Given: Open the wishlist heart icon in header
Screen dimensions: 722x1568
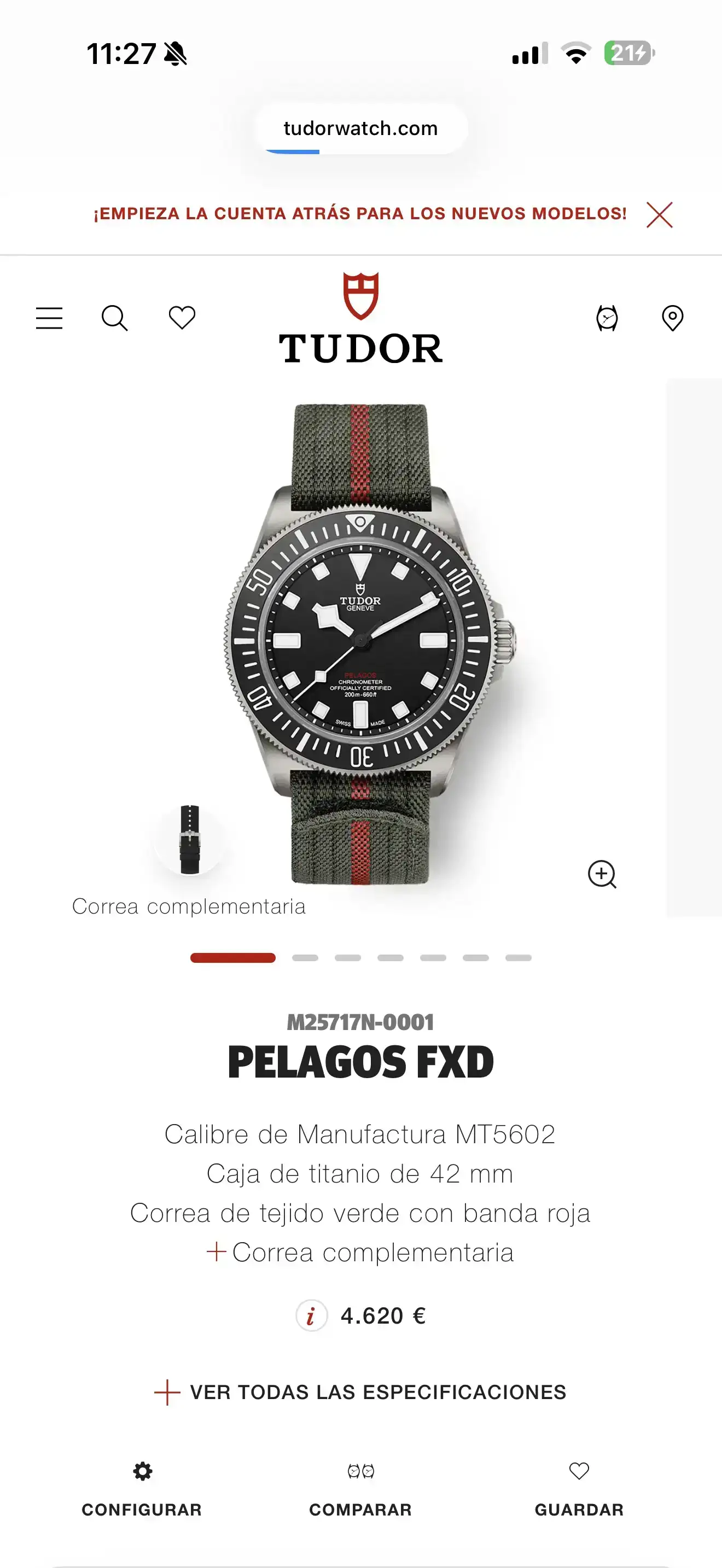Looking at the screenshot, I should point(182,318).
